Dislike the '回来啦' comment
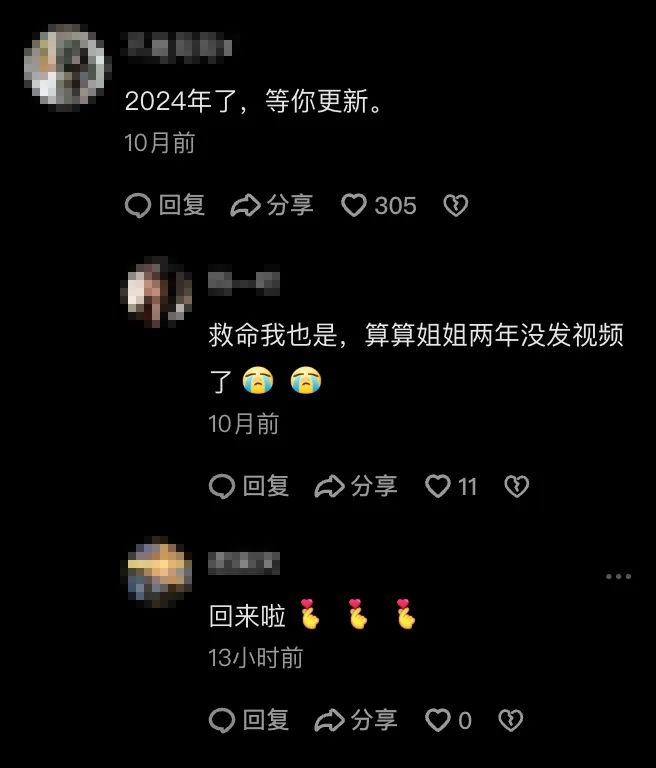Viewport: 656px width, 768px height. (510, 720)
